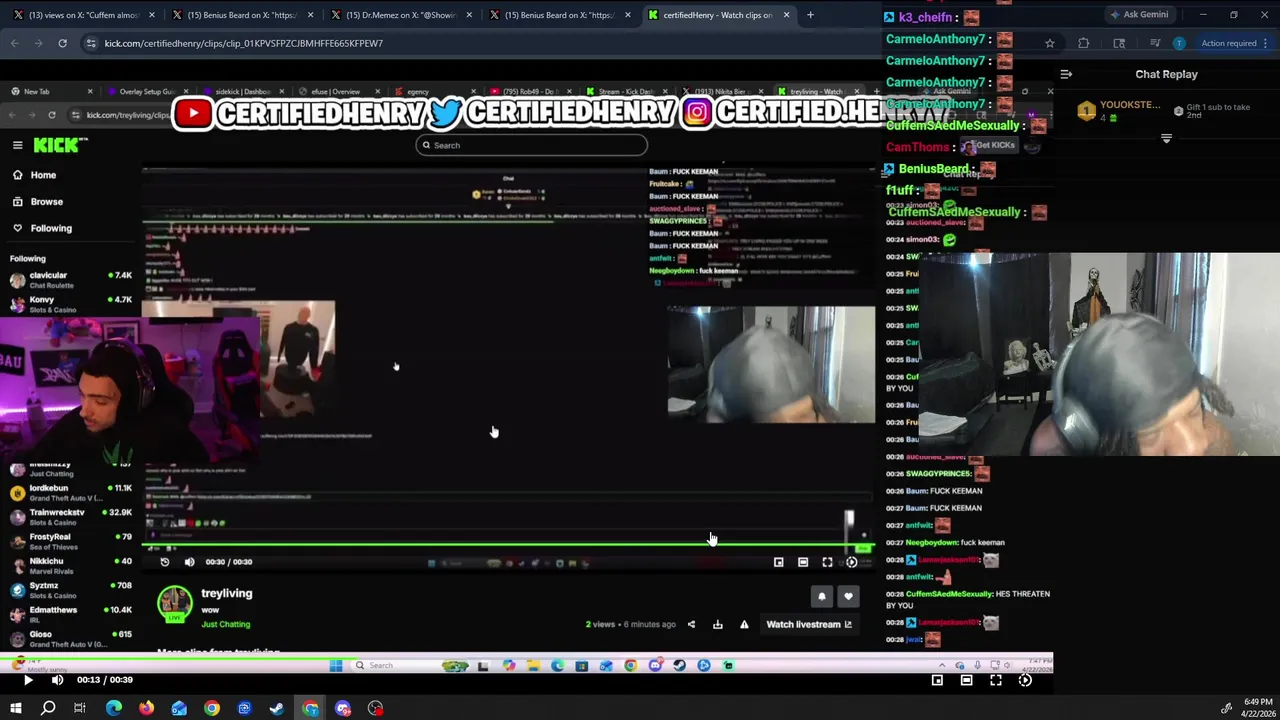Collapse the Chat Replay panel

pos(1066,74)
